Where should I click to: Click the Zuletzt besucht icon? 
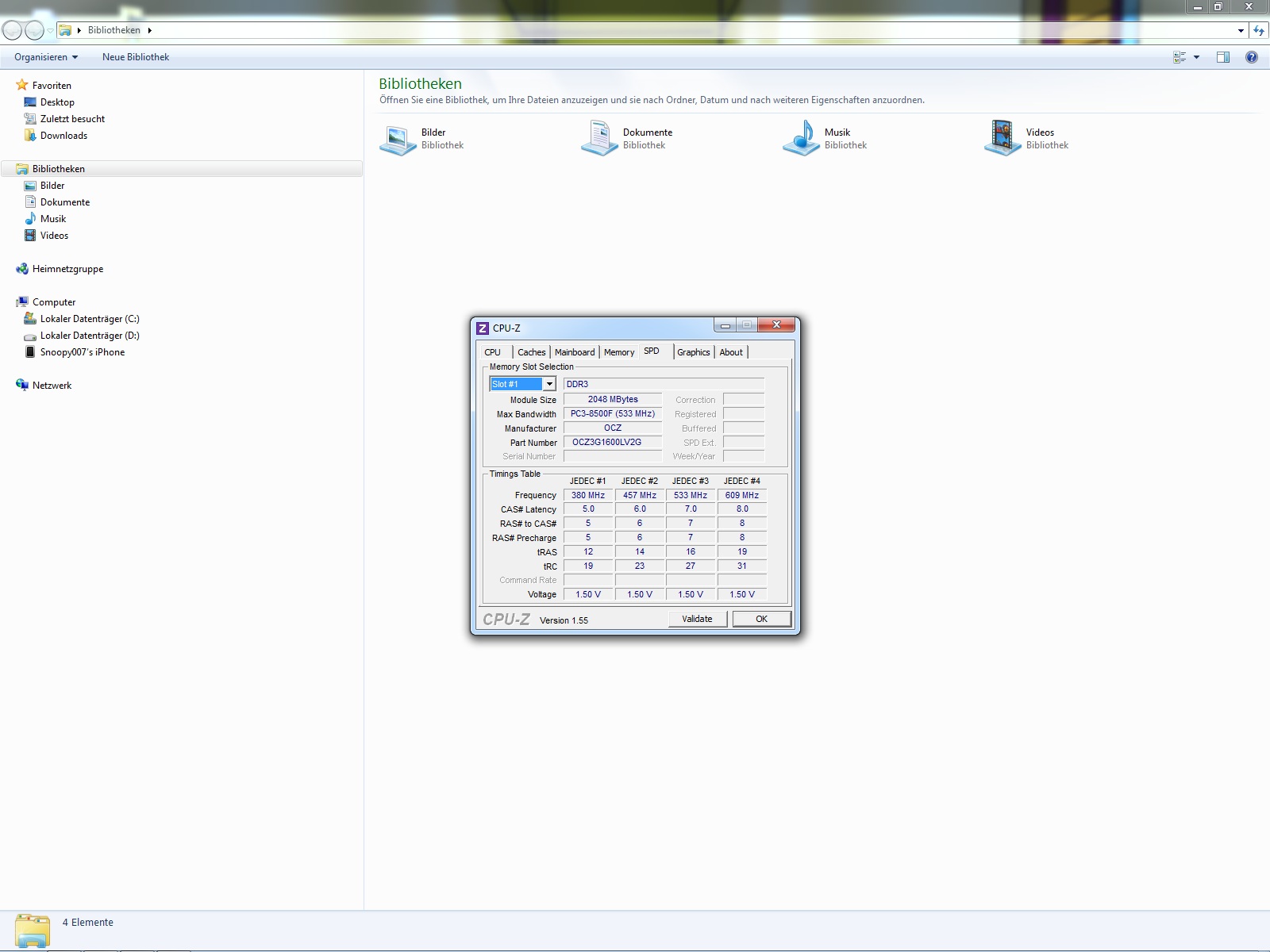30,119
